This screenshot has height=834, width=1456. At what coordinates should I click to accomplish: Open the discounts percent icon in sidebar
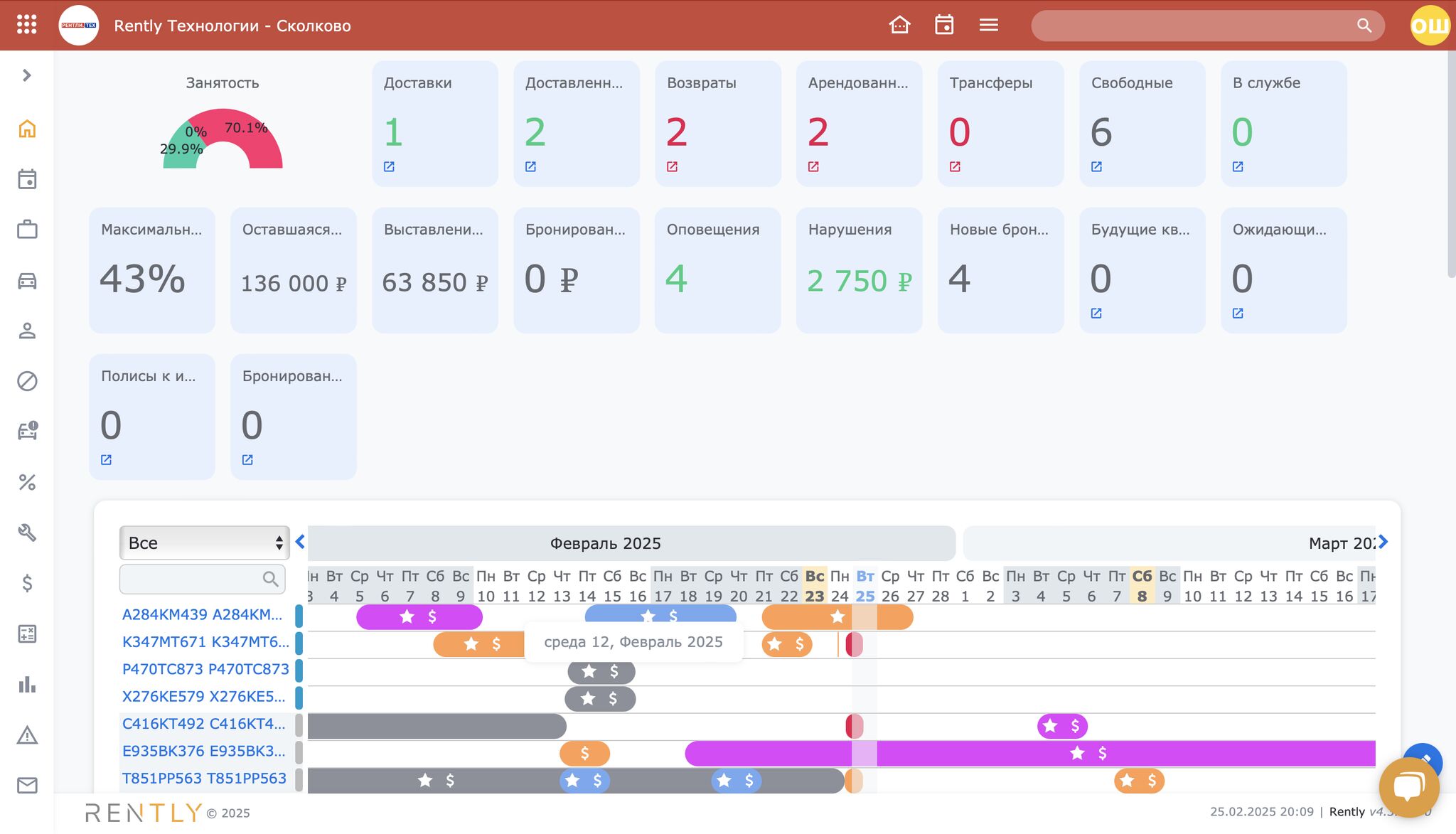pos(27,483)
